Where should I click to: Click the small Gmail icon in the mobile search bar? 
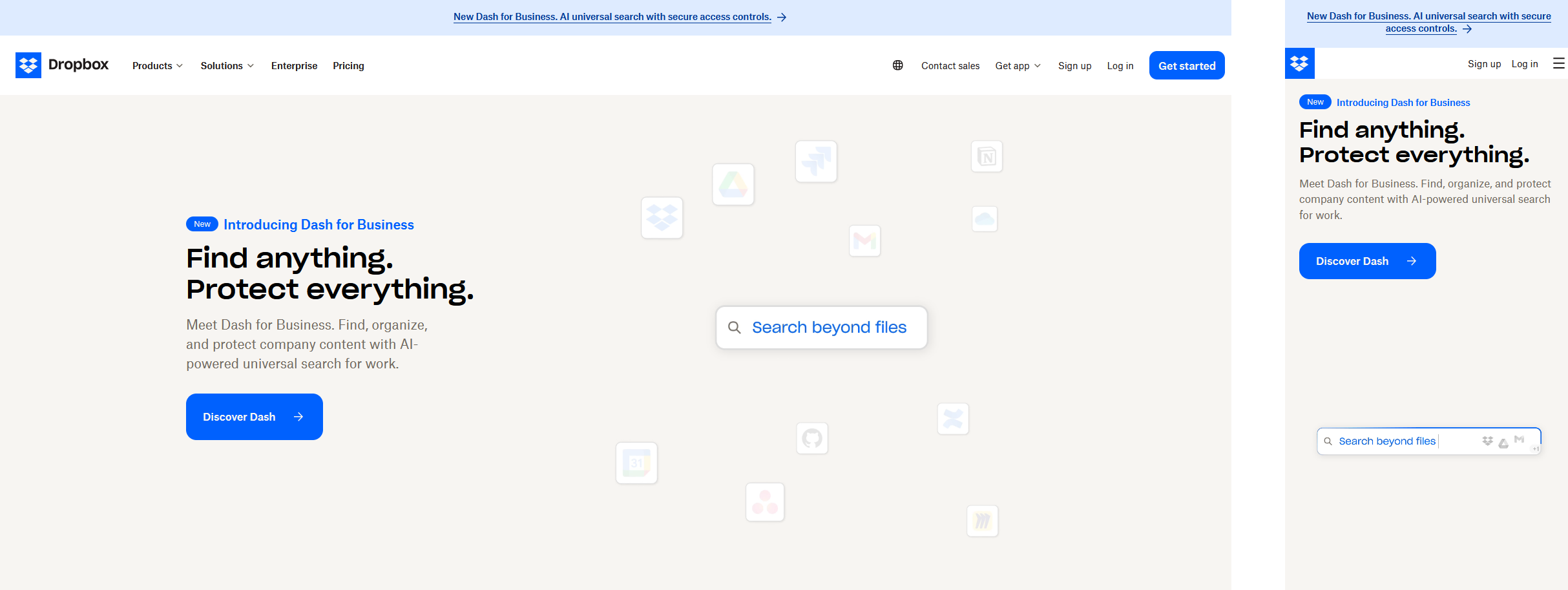pyautogui.click(x=1519, y=439)
